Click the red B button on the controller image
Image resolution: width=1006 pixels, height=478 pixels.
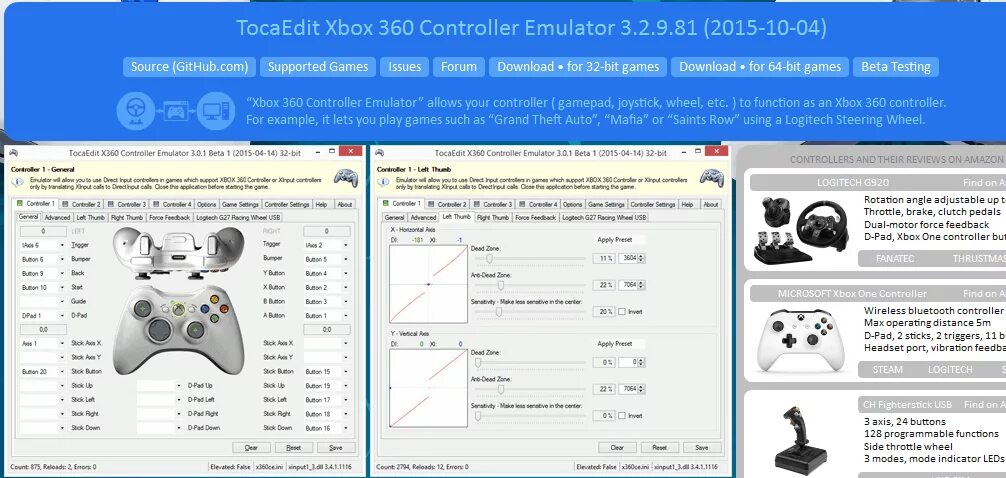point(224,309)
